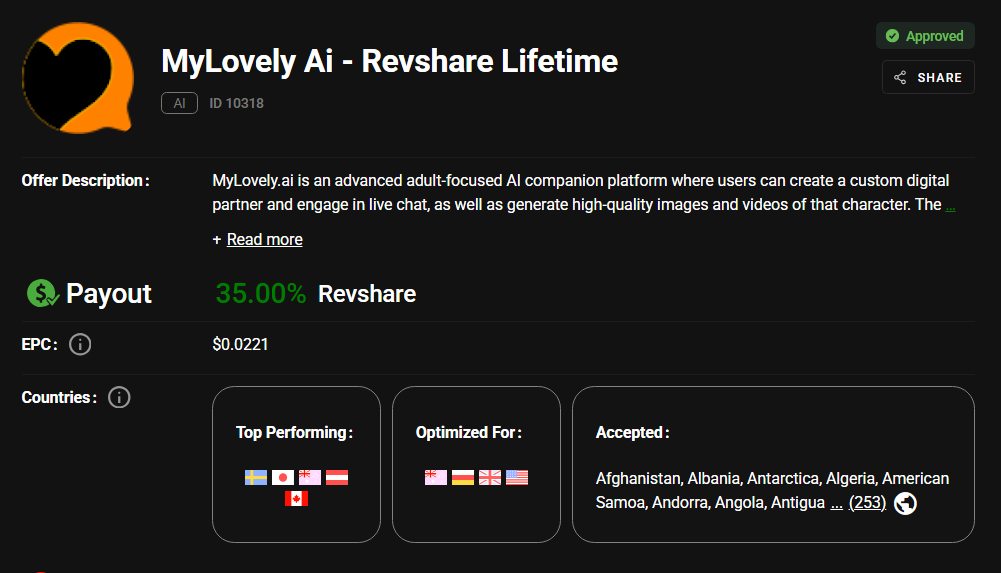This screenshot has height=573, width=1001.
Task: Click Germany flag in Optimized For
Action: [x=463, y=477]
